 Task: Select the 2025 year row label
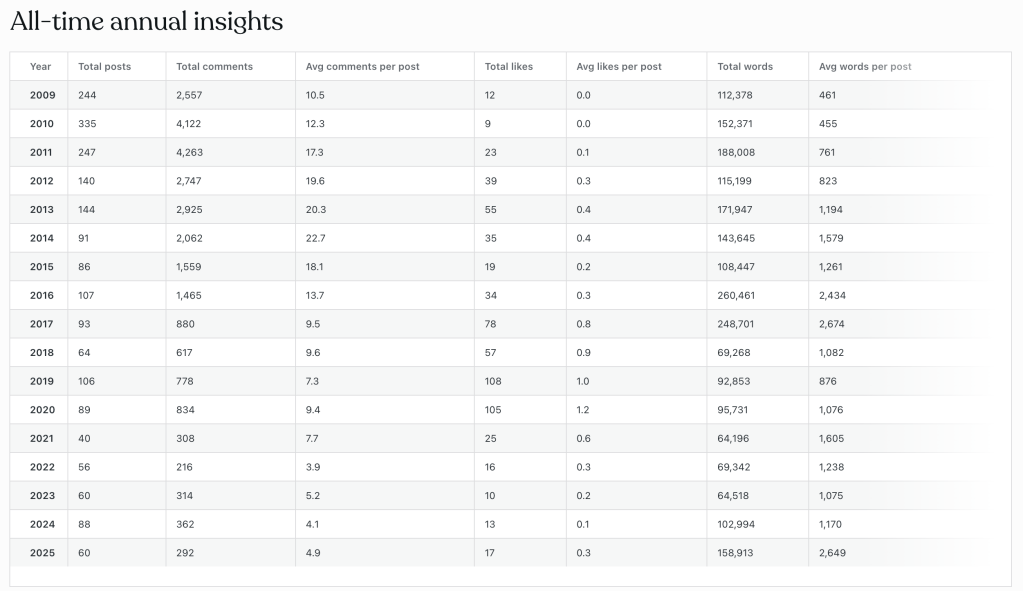pos(42,553)
